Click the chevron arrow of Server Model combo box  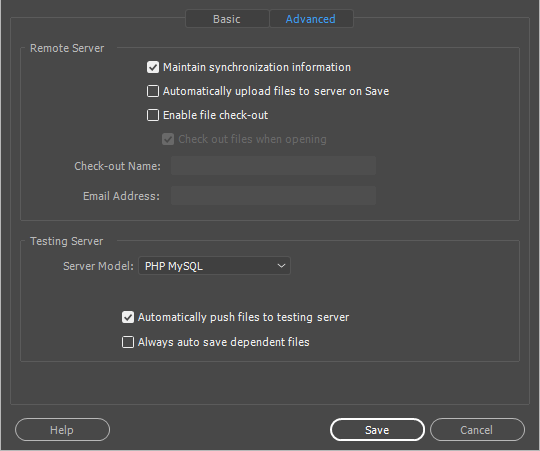(x=281, y=266)
